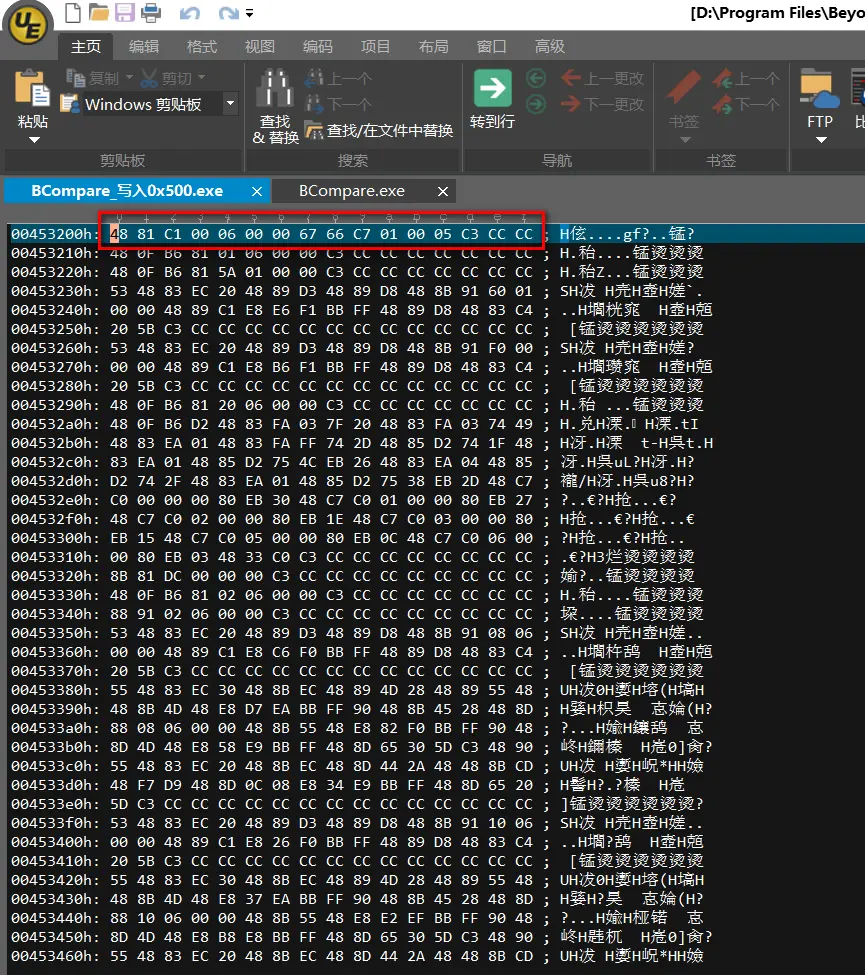Screen dimensions: 865x975
Task: Open the 高级 (Advanced) ribbon tab
Action: click(x=550, y=47)
